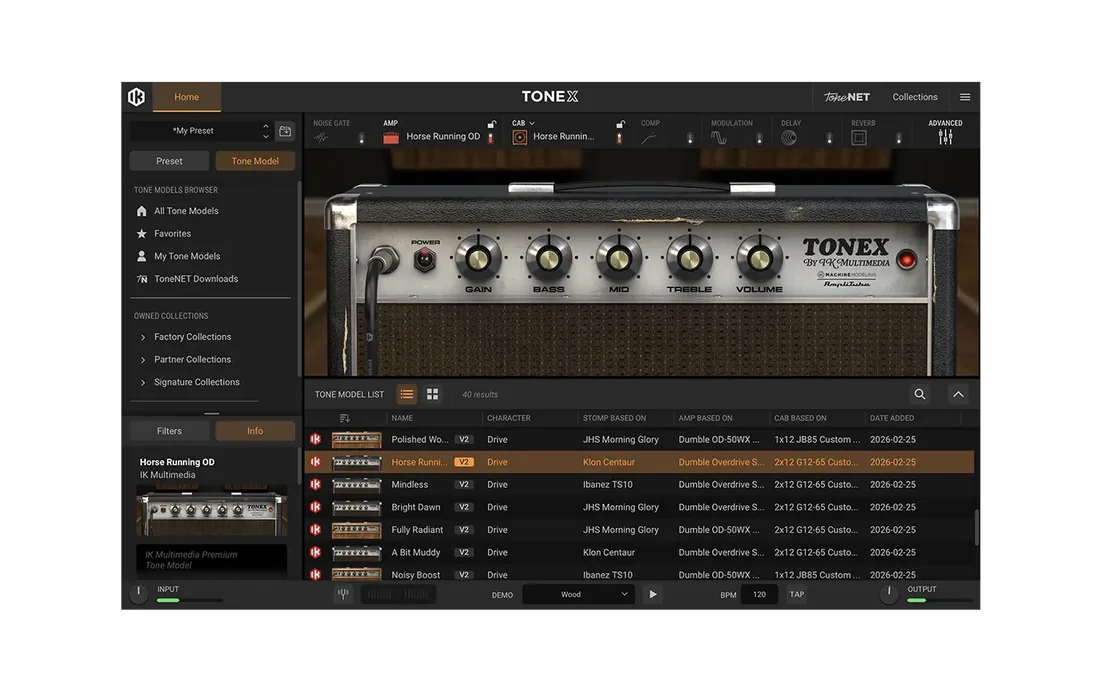Screen dimensions: 1100x690
Task: Click the TREBLE knob on the amp
Action: pyautogui.click(x=689, y=259)
